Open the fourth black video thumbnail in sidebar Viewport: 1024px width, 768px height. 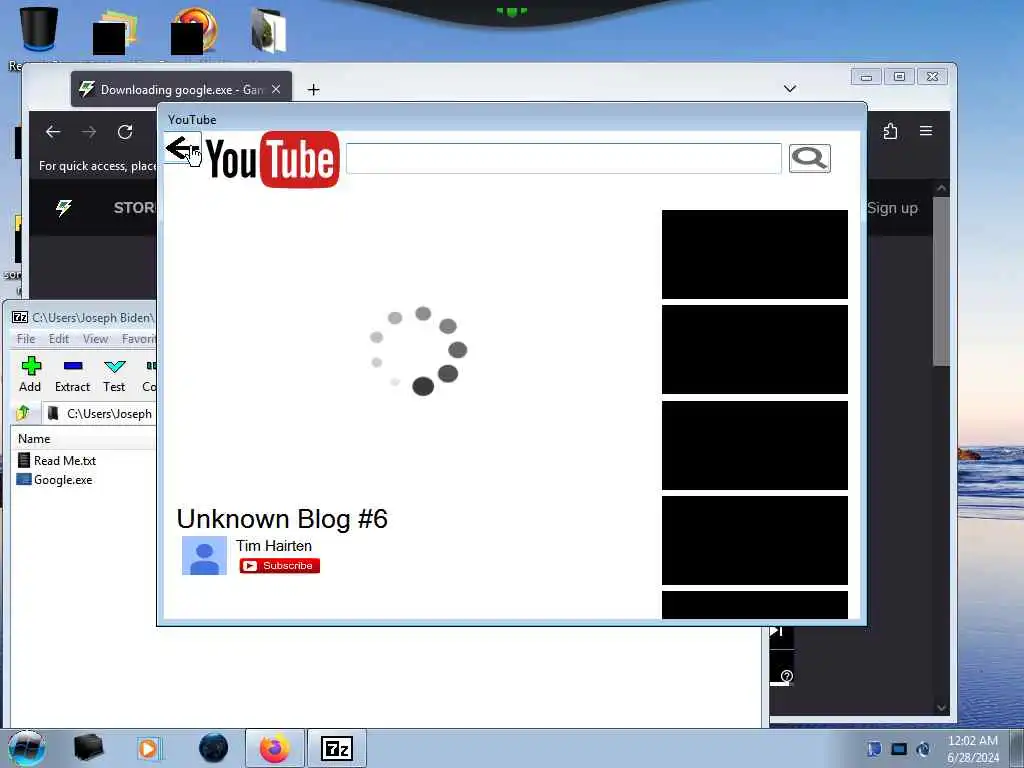tap(755, 541)
